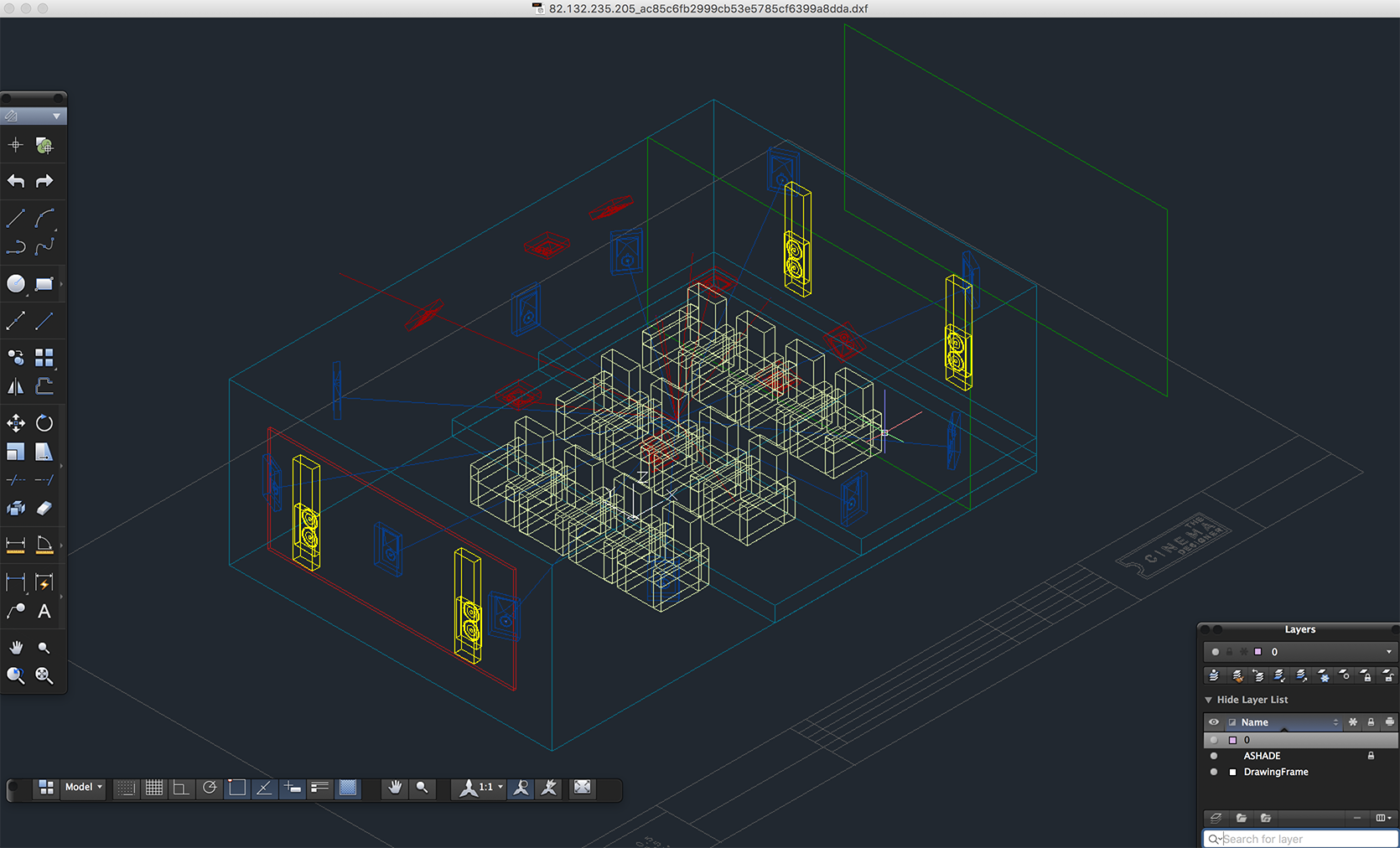Pick the Eraser tool
Screen dimensions: 1400x848
(x=44, y=509)
